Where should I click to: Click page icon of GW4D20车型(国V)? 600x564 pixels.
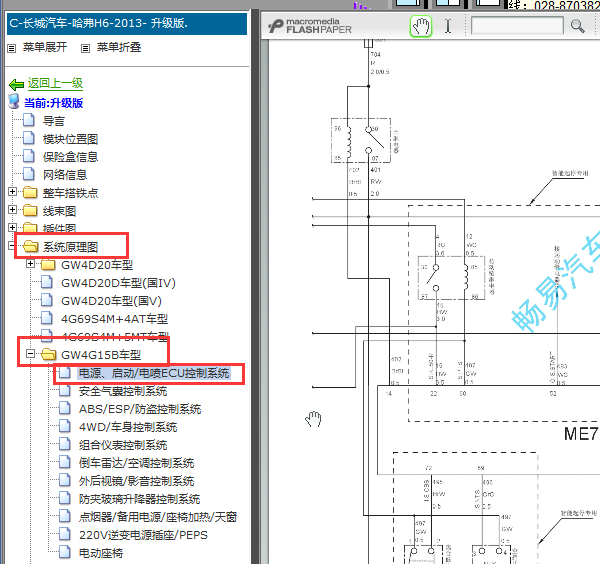tap(47, 300)
